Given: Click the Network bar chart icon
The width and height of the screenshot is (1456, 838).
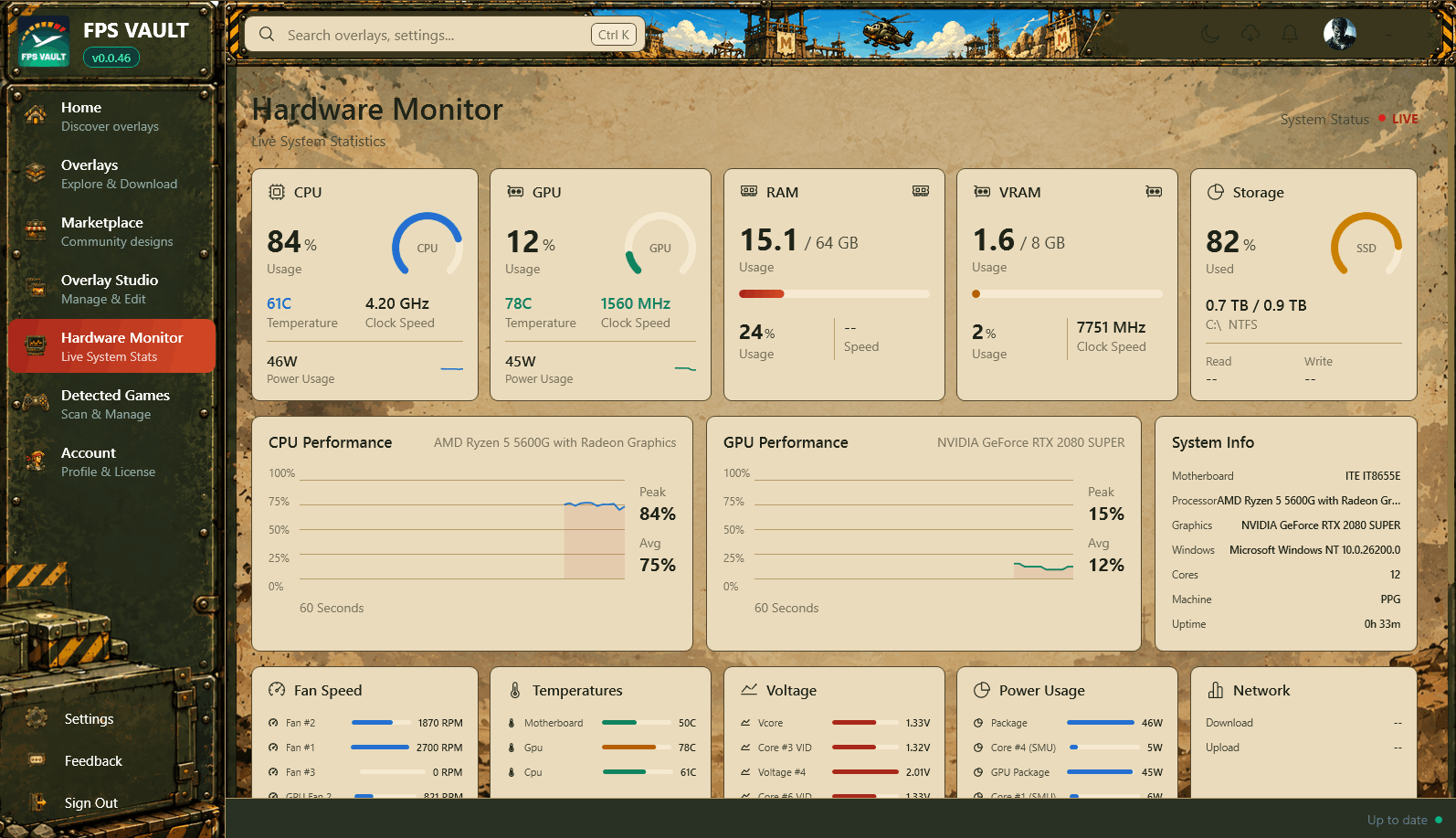Looking at the screenshot, I should tap(1216, 690).
